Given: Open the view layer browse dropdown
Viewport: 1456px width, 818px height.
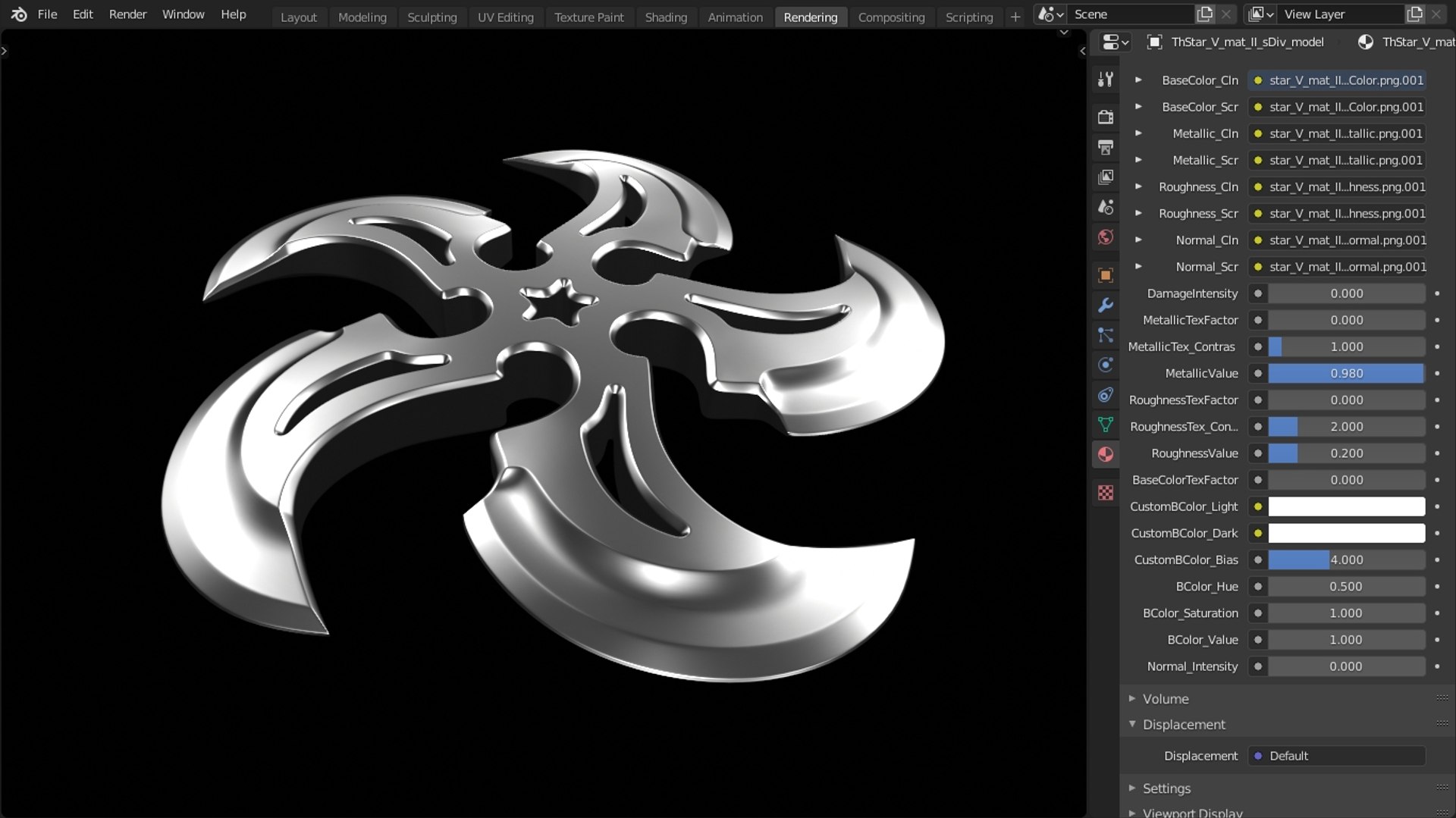Looking at the screenshot, I should pos(1261,14).
